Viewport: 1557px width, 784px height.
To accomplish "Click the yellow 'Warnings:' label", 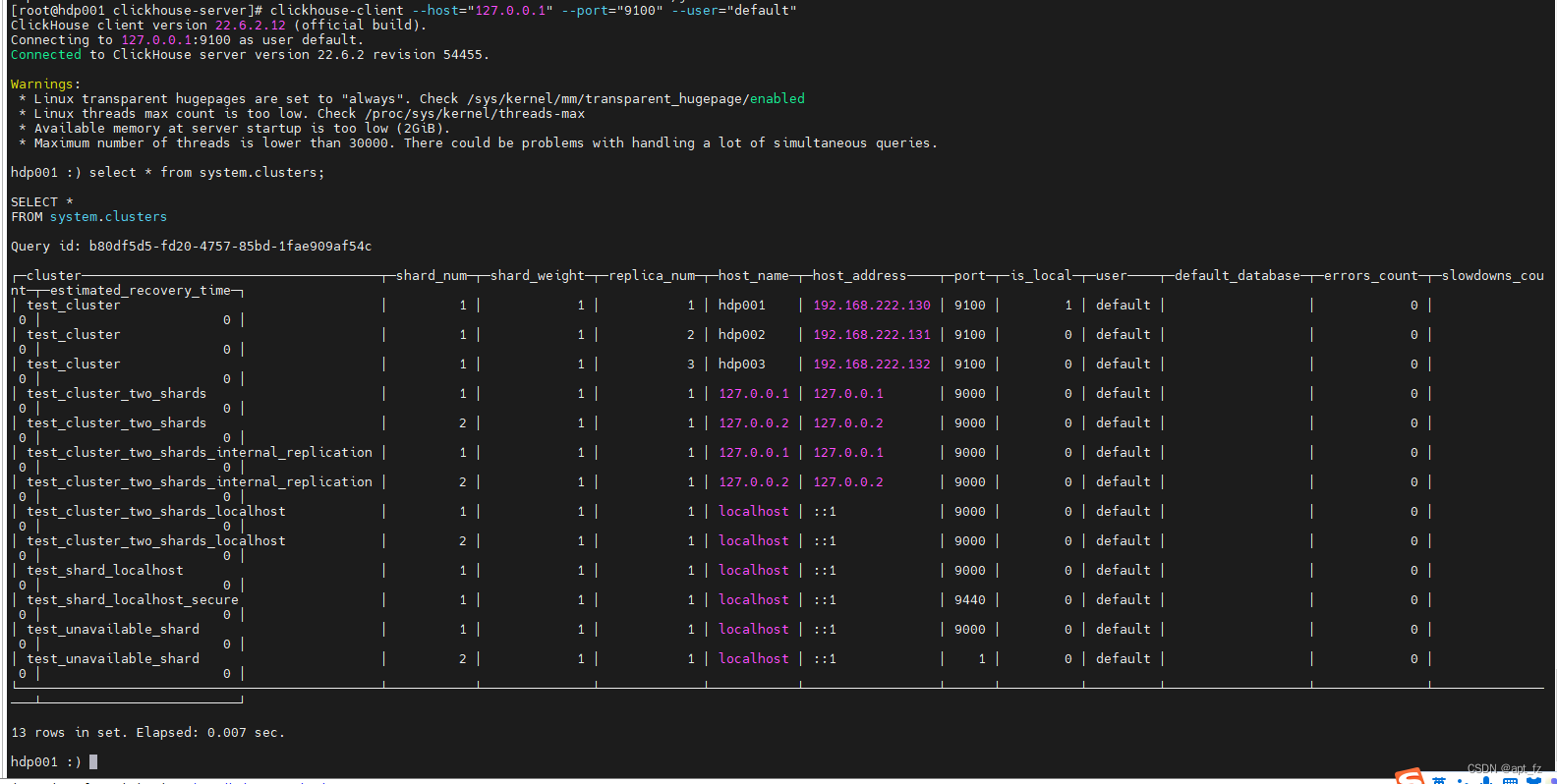I will click(x=46, y=84).
